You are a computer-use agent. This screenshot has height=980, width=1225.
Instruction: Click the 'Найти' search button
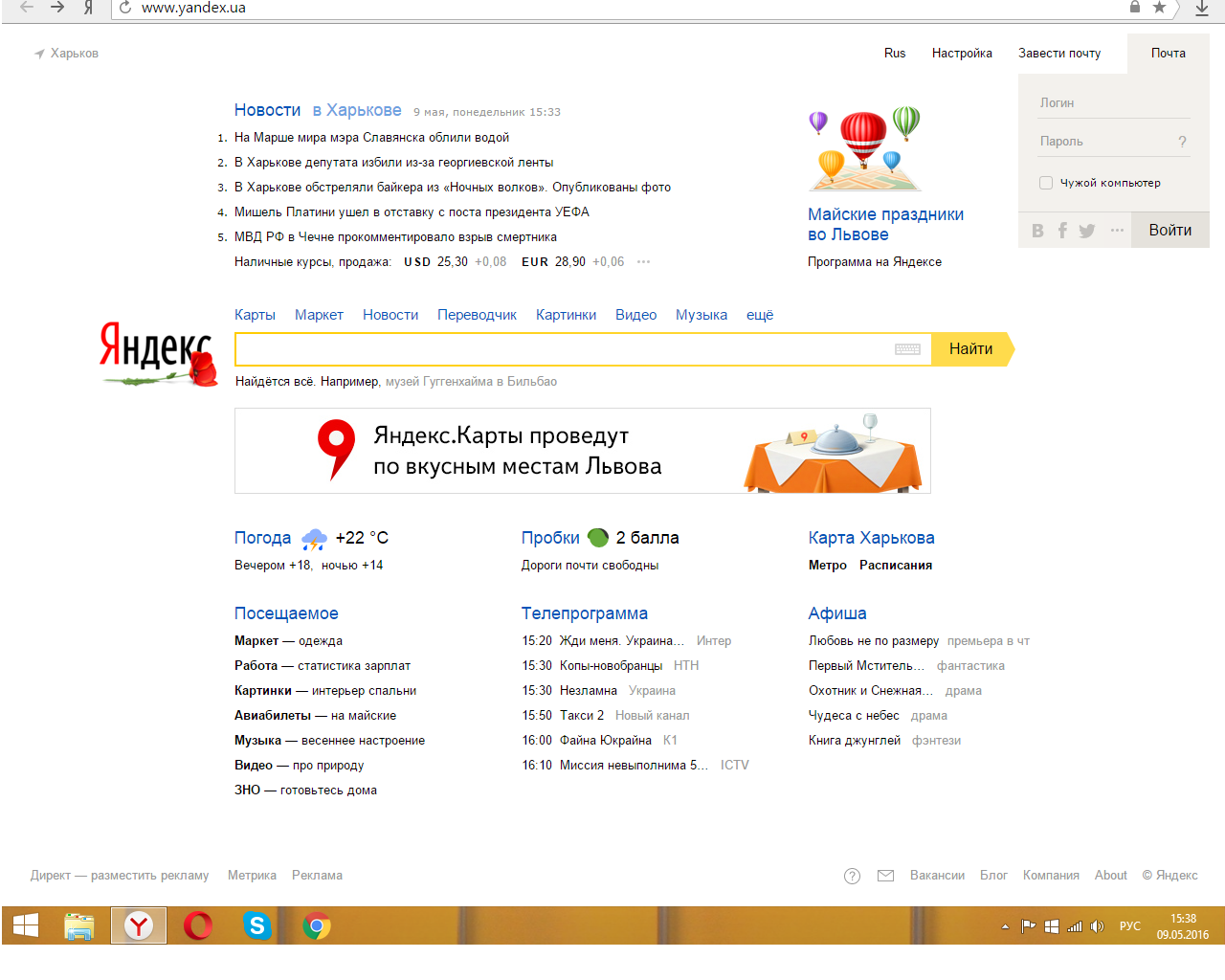tap(973, 349)
